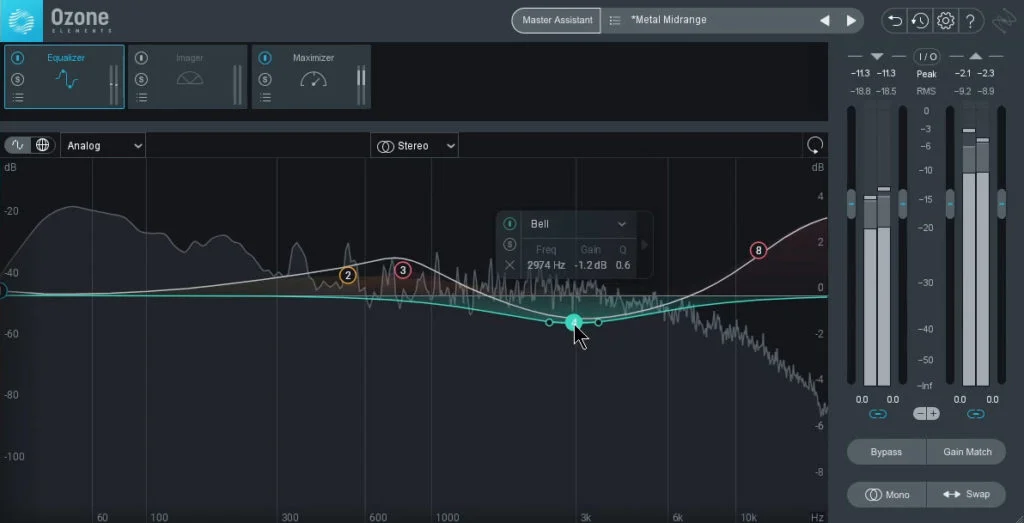Open the preset browser list icon

tap(615, 20)
